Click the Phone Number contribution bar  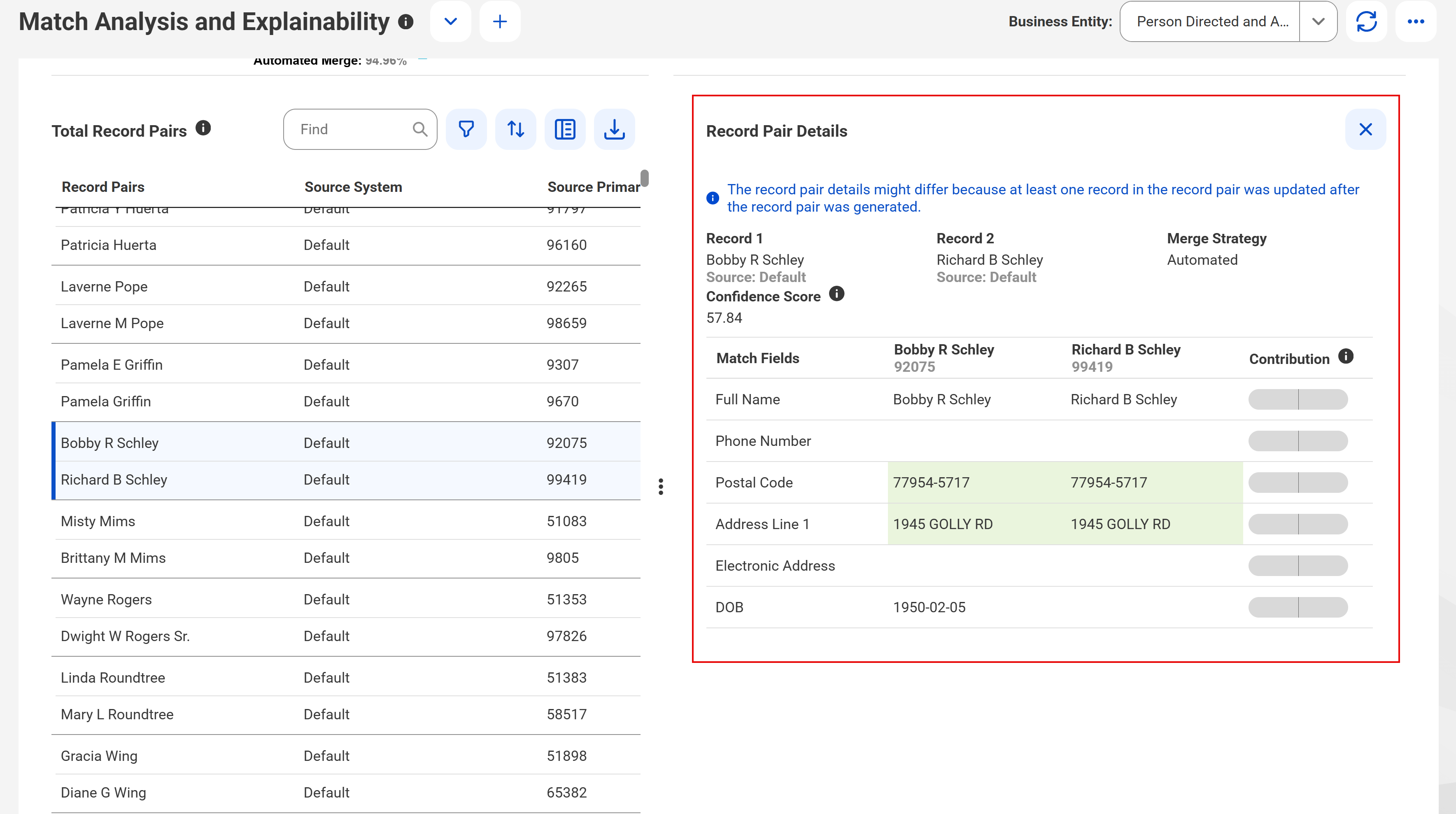point(1298,441)
